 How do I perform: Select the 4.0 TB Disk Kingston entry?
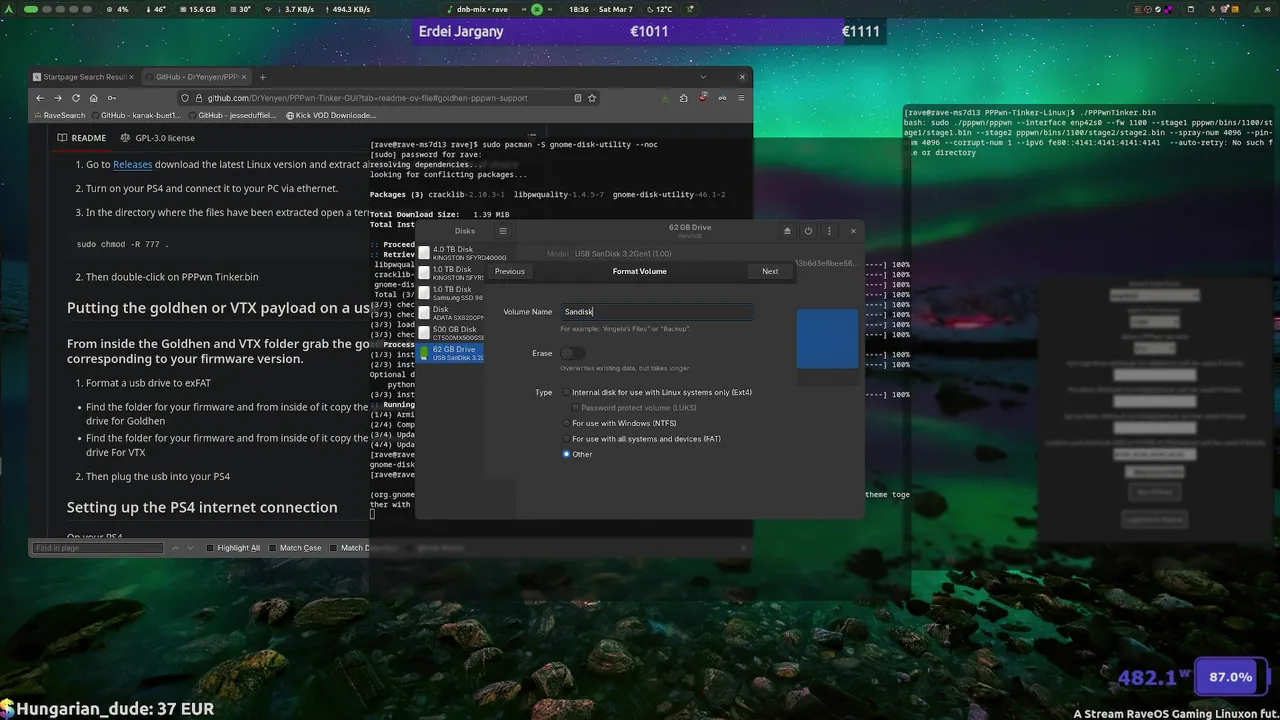click(451, 253)
